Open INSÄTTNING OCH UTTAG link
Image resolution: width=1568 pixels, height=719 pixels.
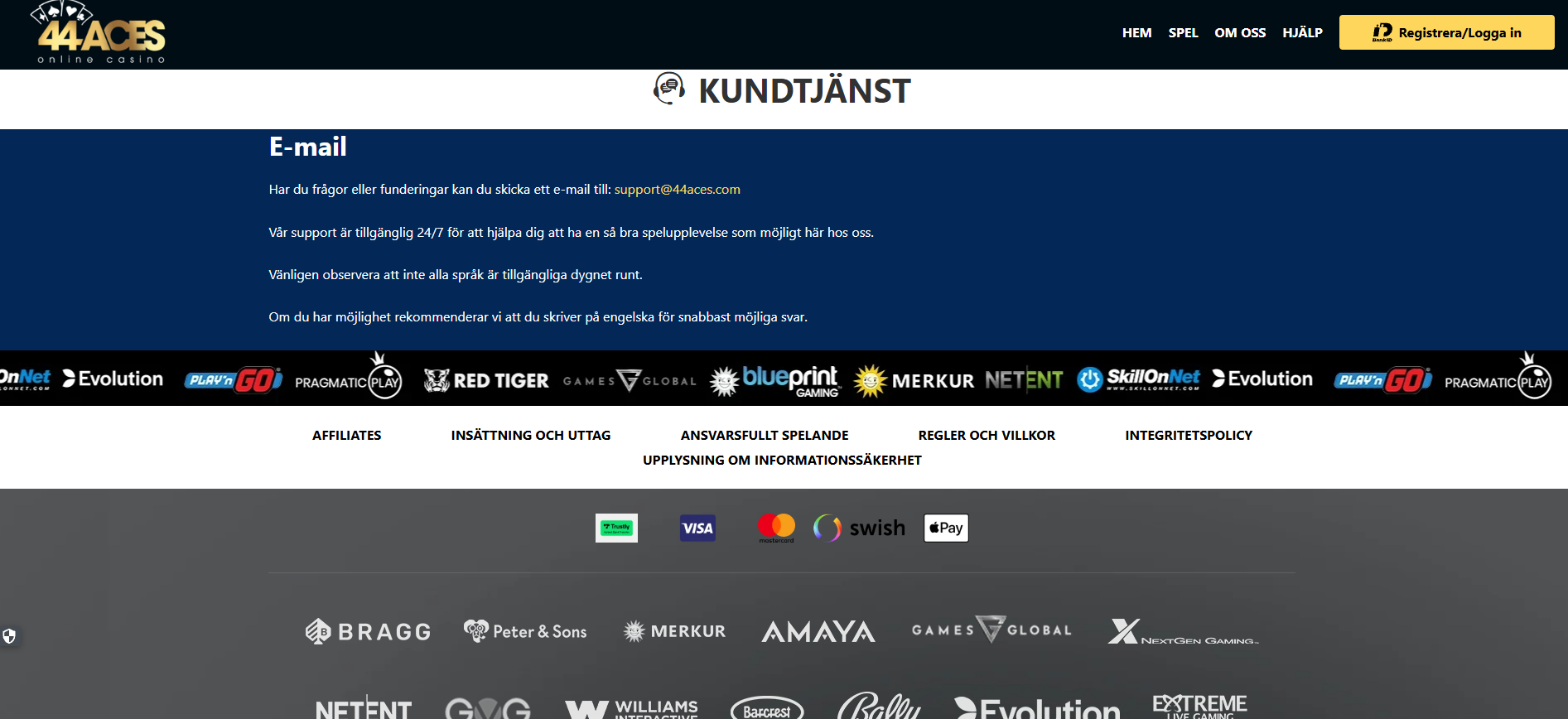click(531, 436)
